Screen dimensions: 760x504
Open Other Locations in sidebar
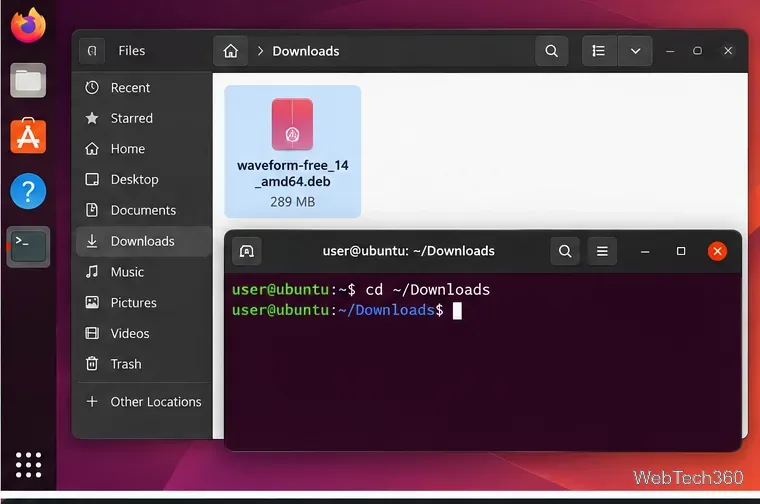[x=143, y=402]
